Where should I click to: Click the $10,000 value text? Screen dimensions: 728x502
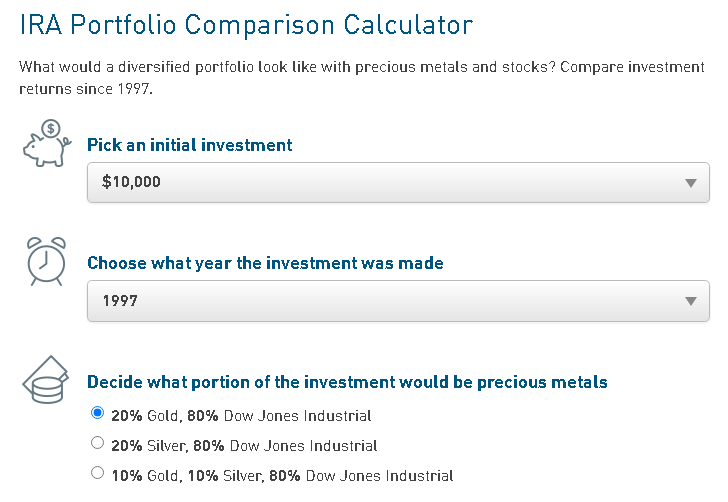(x=131, y=183)
